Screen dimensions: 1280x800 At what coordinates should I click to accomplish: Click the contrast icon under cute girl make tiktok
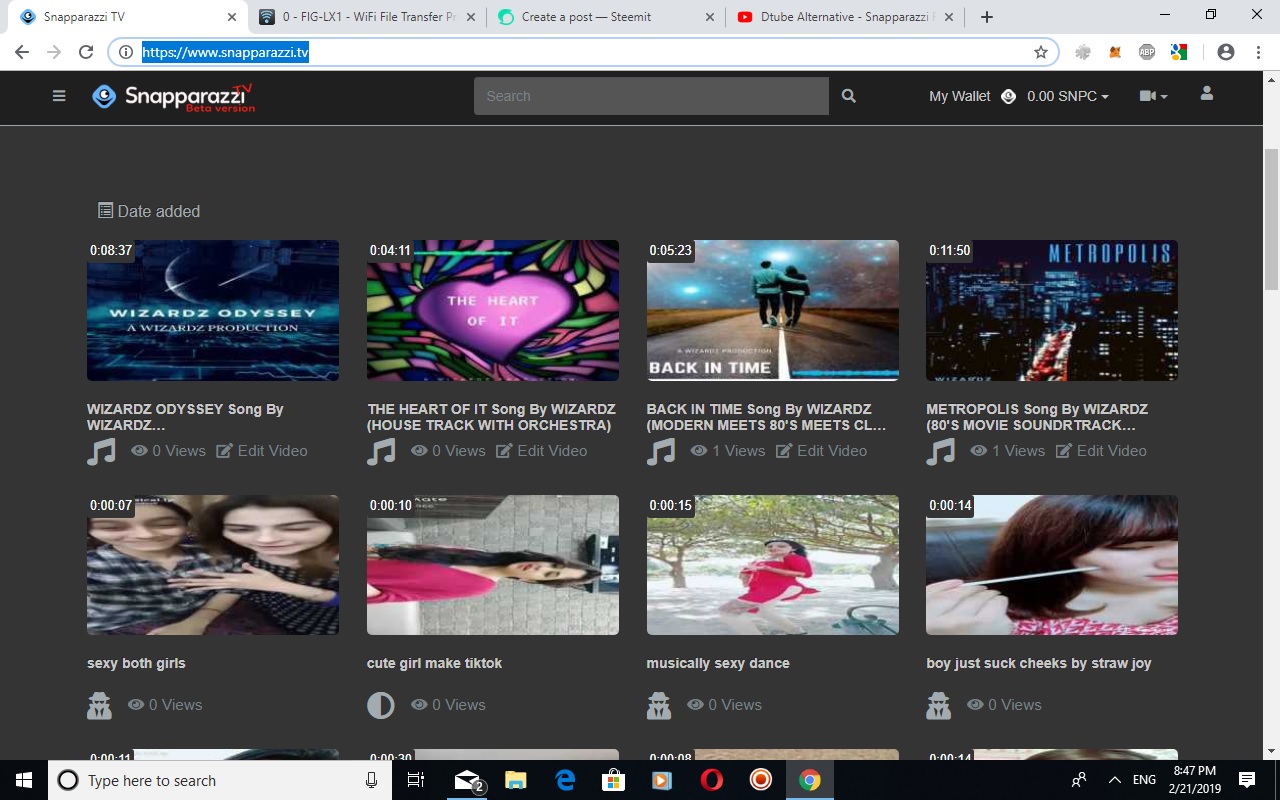(380, 705)
